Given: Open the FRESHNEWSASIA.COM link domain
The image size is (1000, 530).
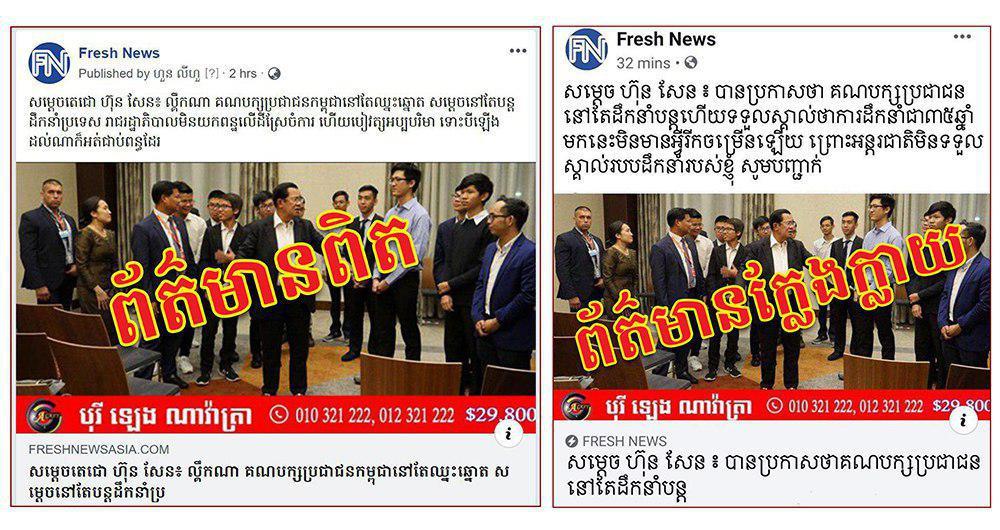Looking at the screenshot, I should [99, 449].
